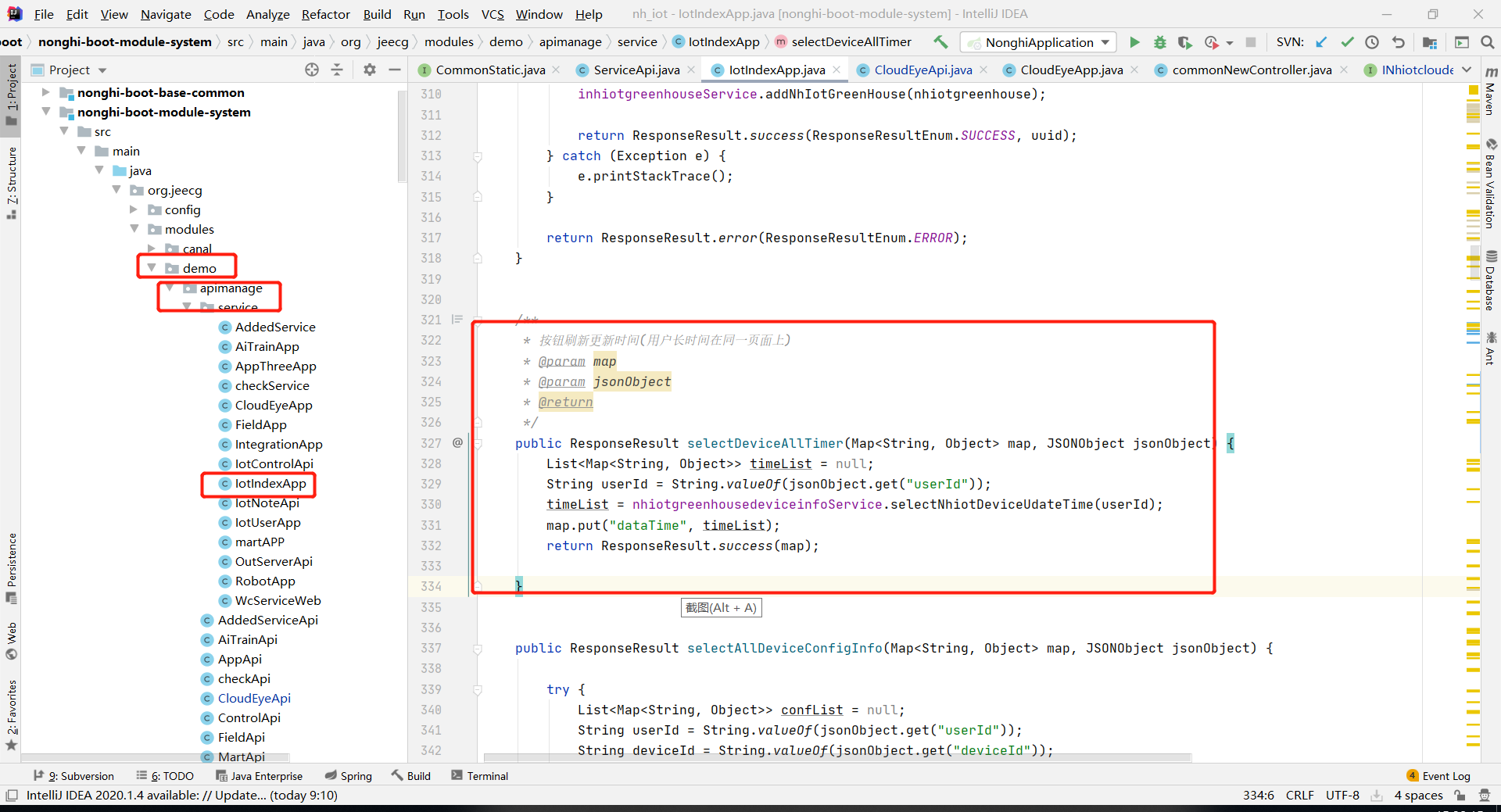Screen dimensions: 1501x812
Task: Run with coverage shield icon
Action: (1185, 42)
